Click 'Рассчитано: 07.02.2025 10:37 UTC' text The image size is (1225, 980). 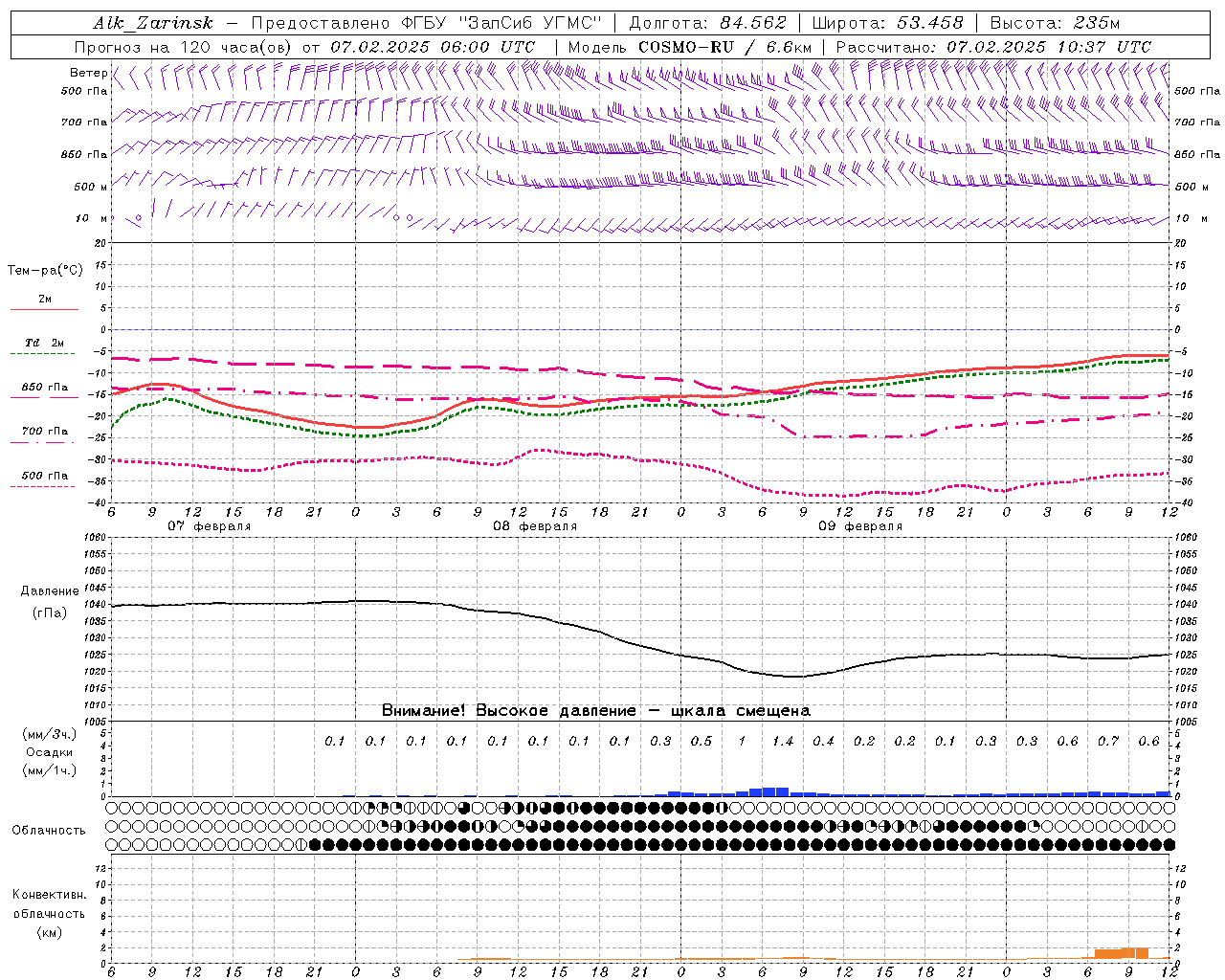(993, 47)
